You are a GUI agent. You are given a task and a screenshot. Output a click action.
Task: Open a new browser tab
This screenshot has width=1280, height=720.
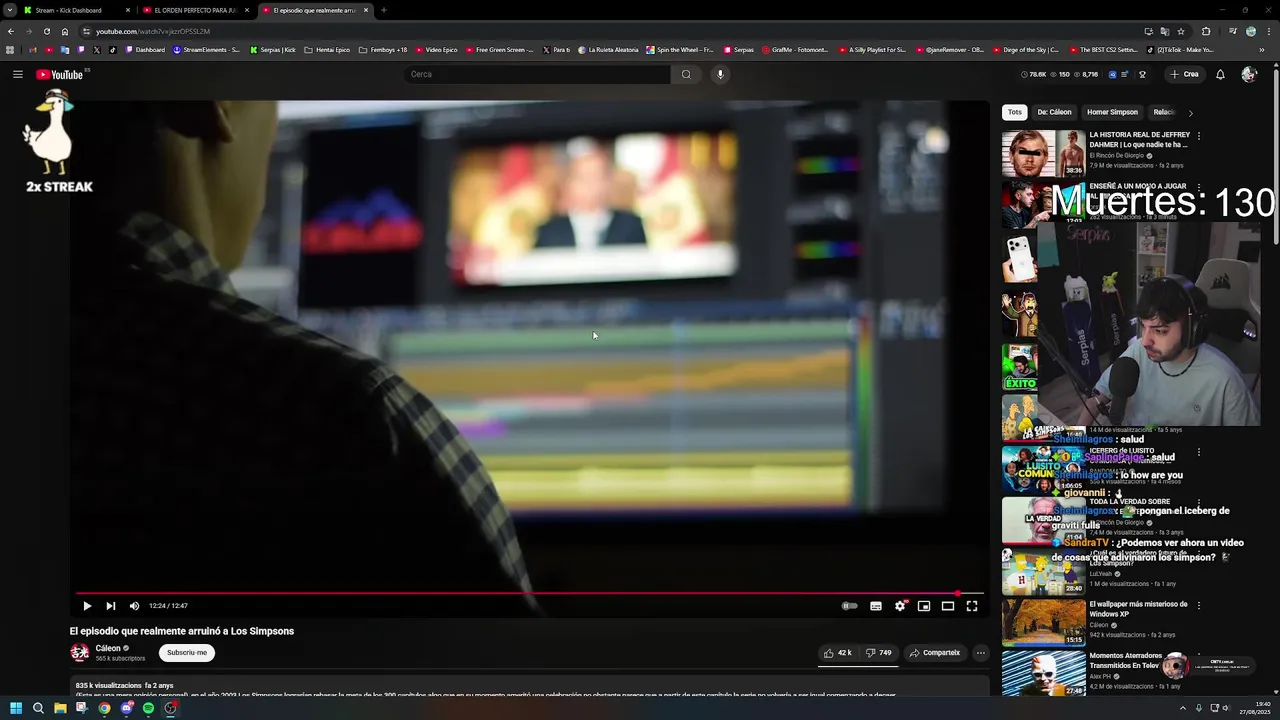(x=384, y=10)
